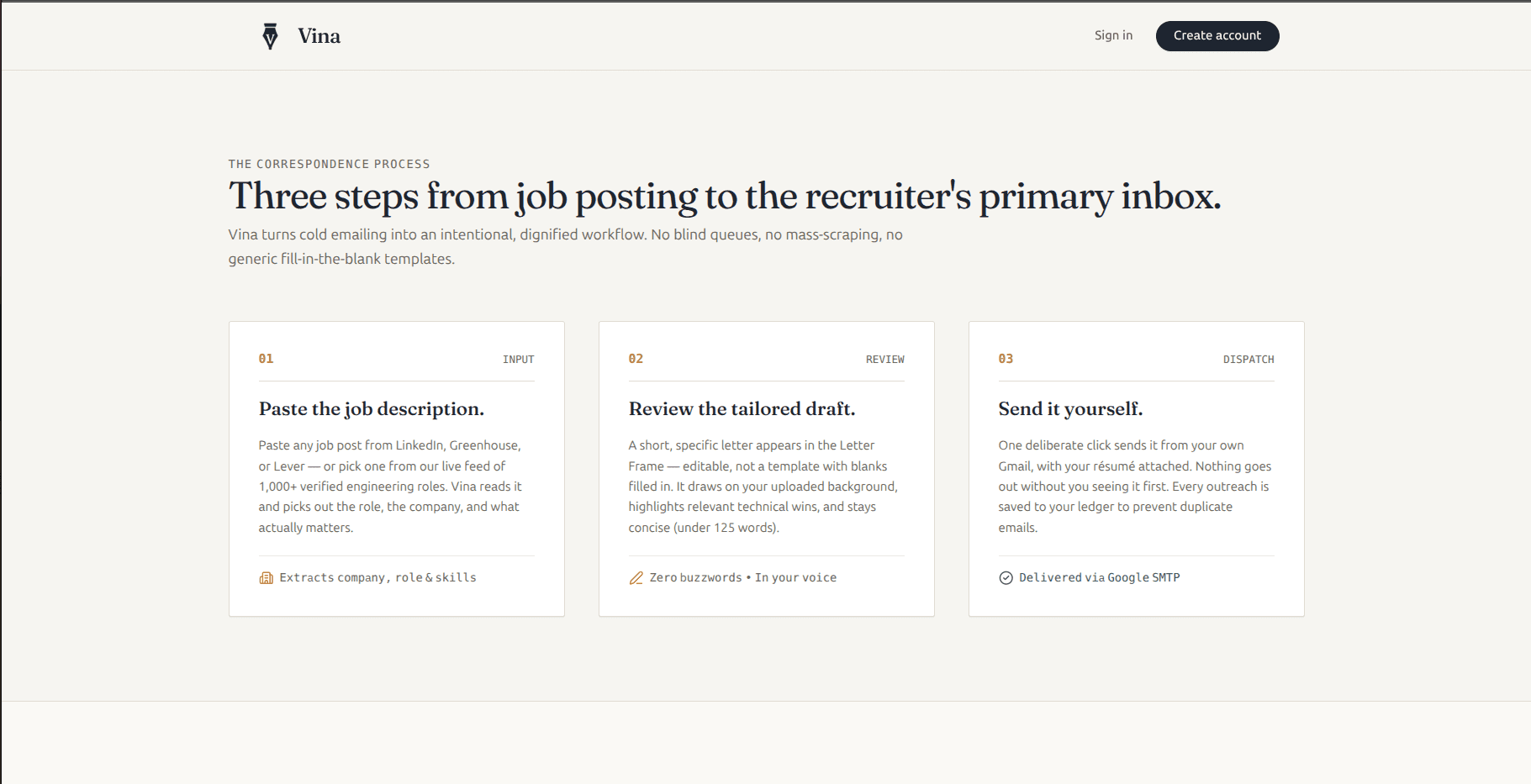Click the Vina pen nib logo icon
Screen dimensions: 1531x784
[x=270, y=36]
